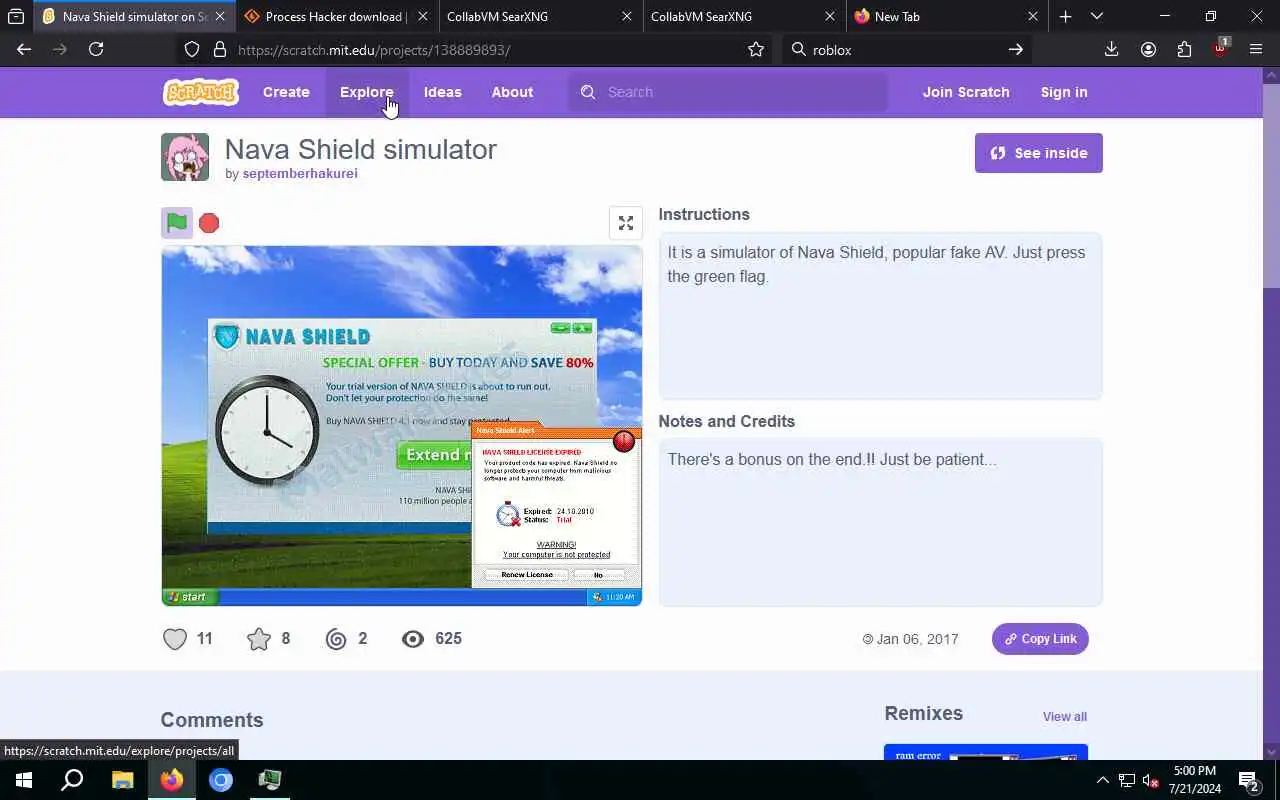1280x800 pixels.
Task: Open the Ideas page
Action: pos(443,92)
